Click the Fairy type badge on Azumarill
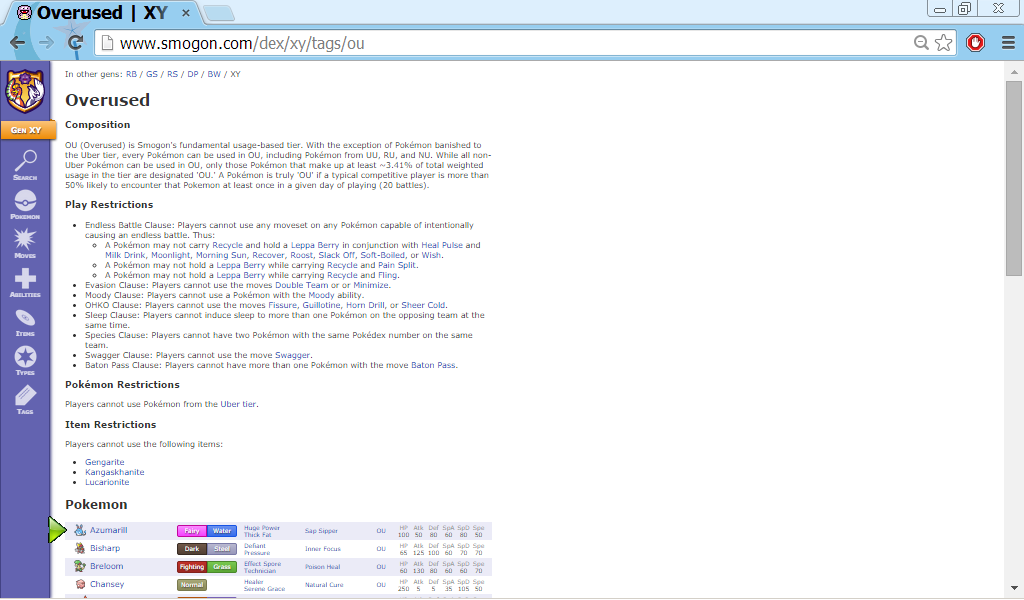Image resolution: width=1024 pixels, height=600 pixels. [192, 531]
